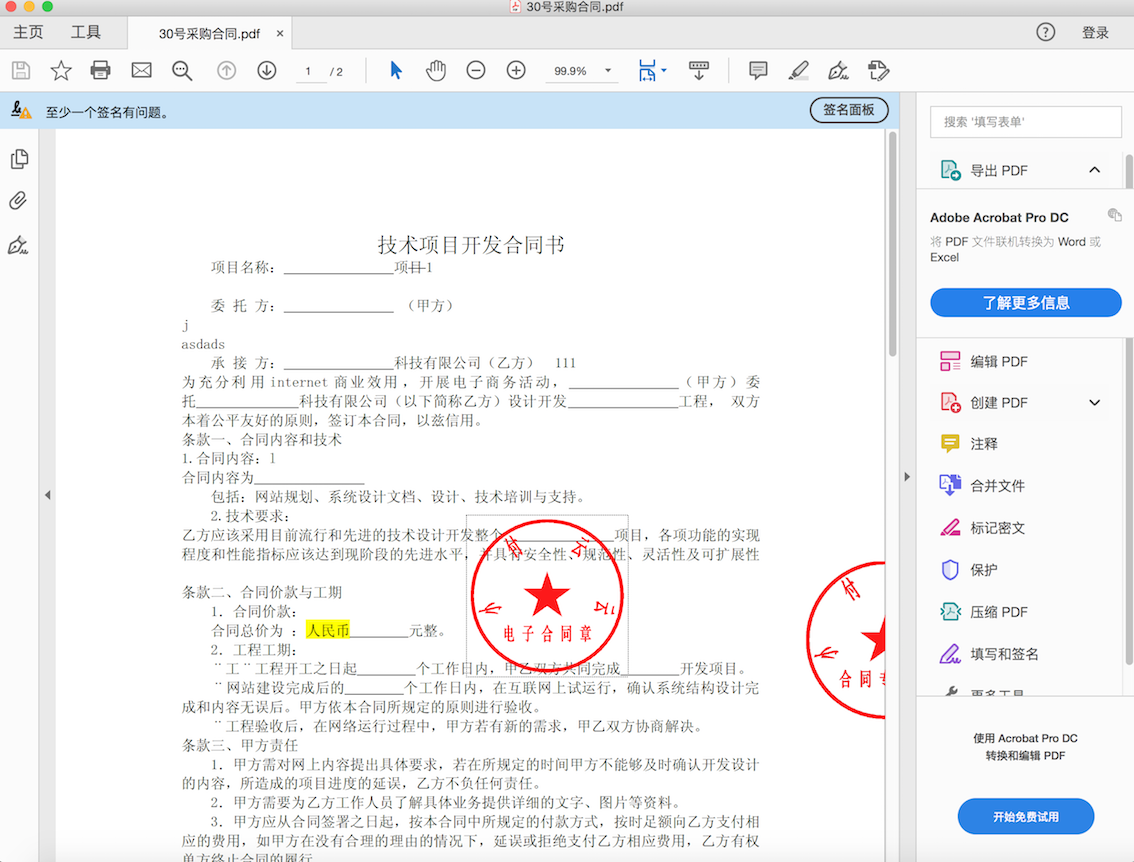
Task: Open the zoom percentage dropdown
Action: point(608,70)
